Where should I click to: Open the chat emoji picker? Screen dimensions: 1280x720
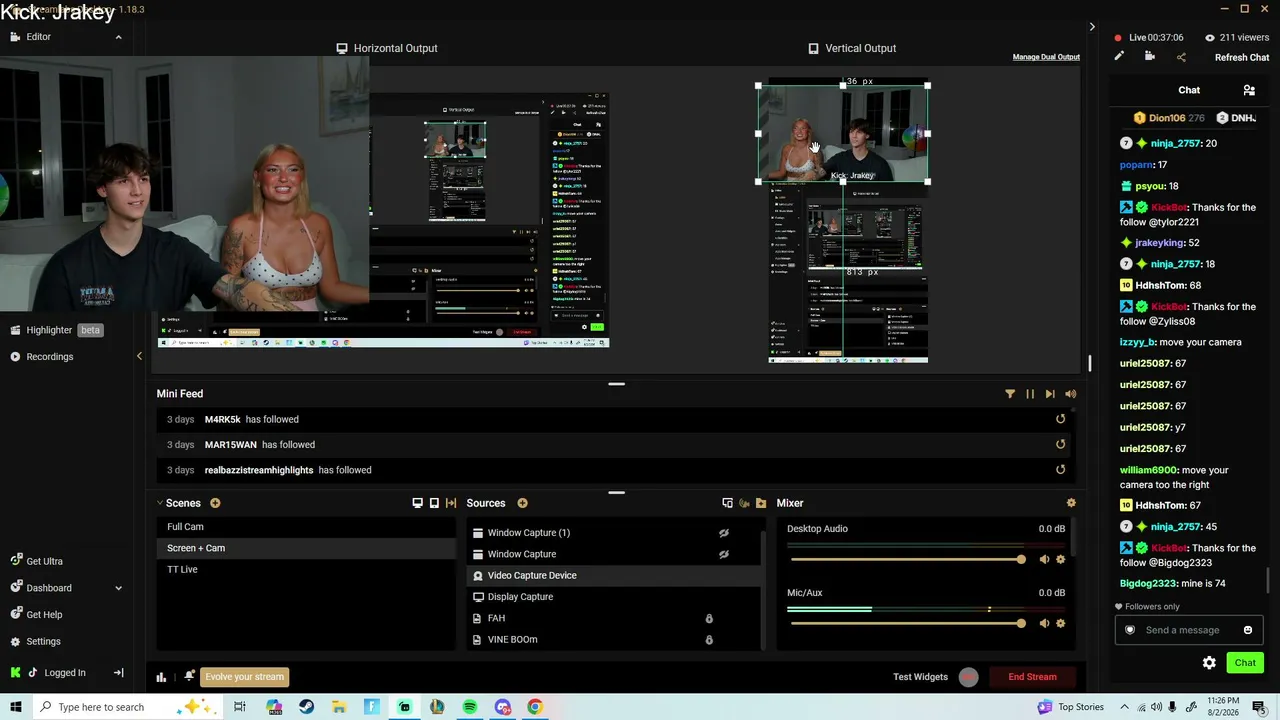coord(1248,630)
